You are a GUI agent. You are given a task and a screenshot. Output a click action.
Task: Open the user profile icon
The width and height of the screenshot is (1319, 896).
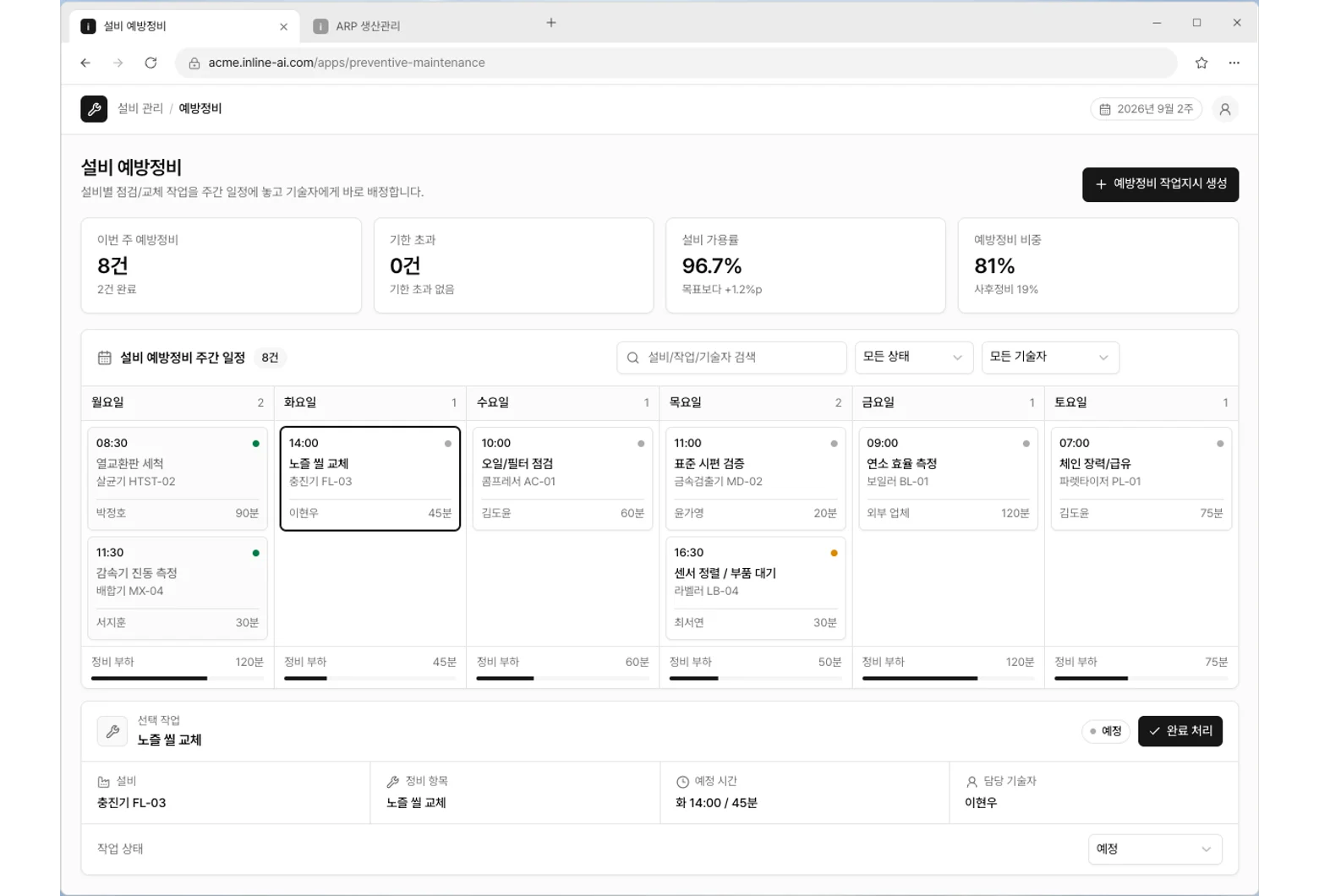click(x=1224, y=109)
